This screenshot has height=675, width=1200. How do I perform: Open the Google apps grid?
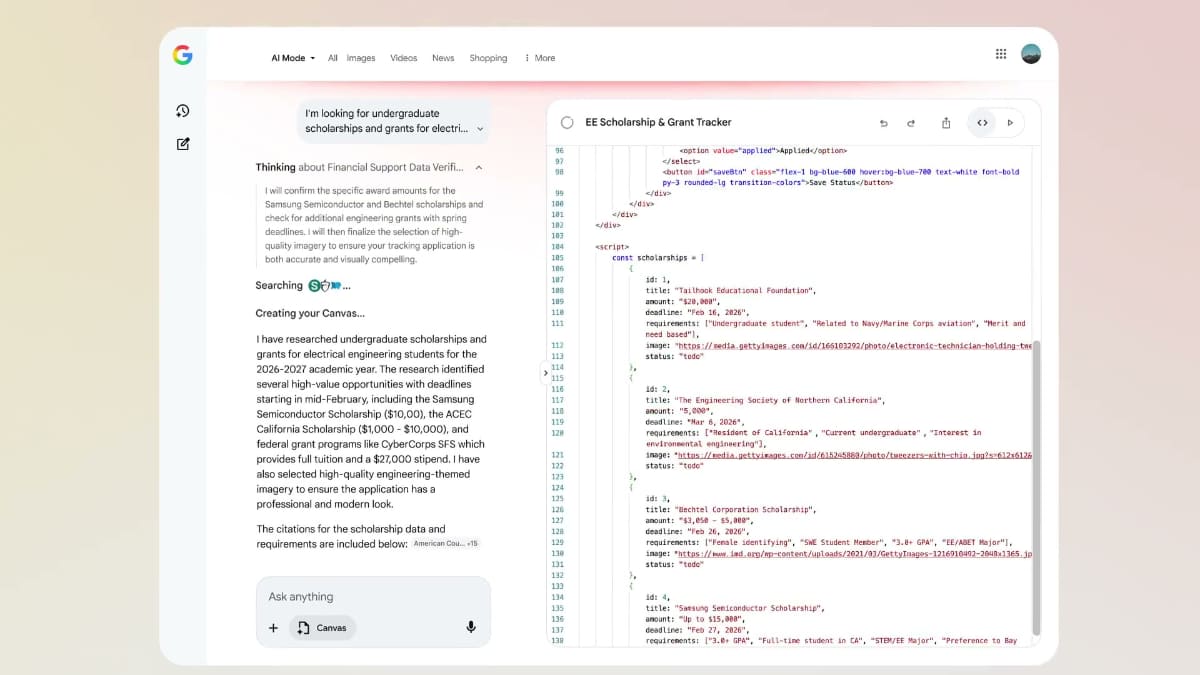click(1001, 54)
